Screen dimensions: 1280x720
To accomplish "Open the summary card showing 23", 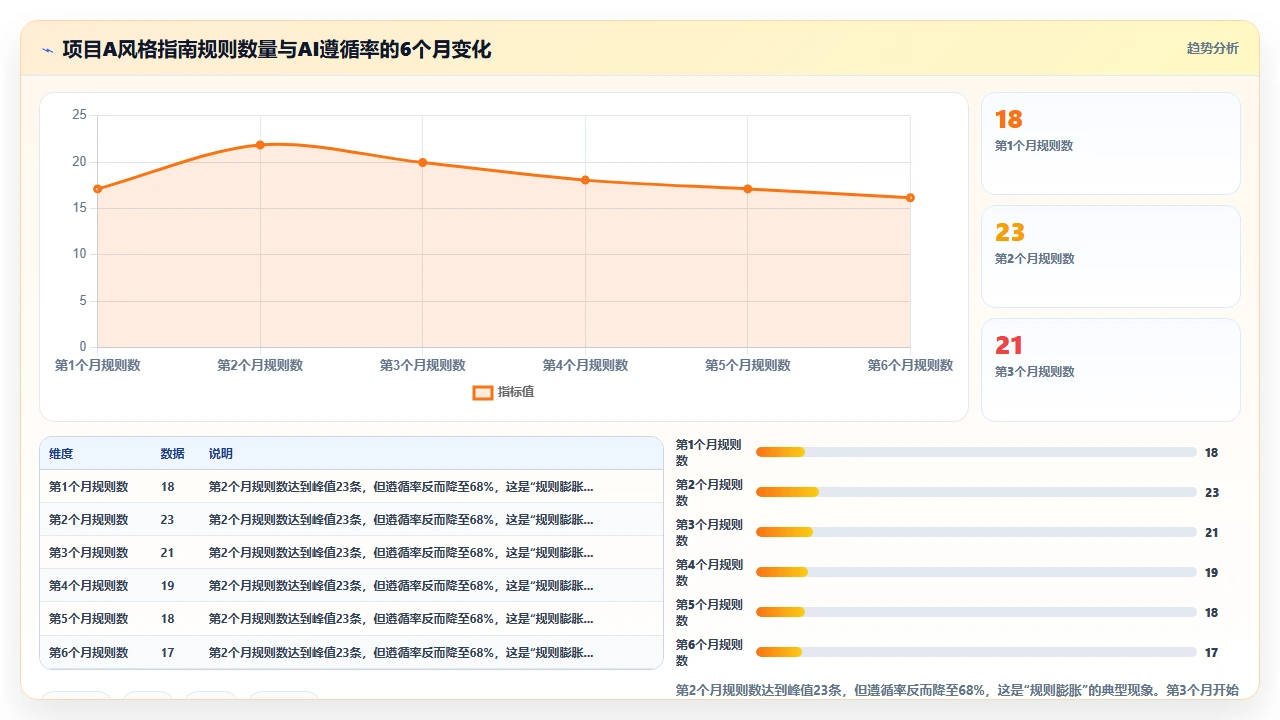I will pyautogui.click(x=1110, y=256).
